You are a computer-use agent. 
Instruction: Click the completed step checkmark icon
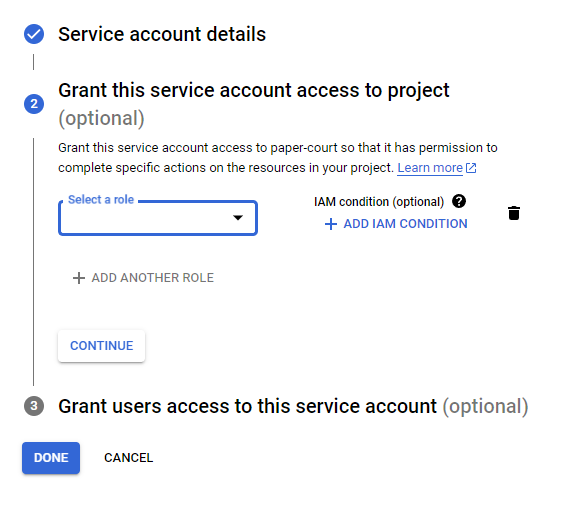coord(34,34)
